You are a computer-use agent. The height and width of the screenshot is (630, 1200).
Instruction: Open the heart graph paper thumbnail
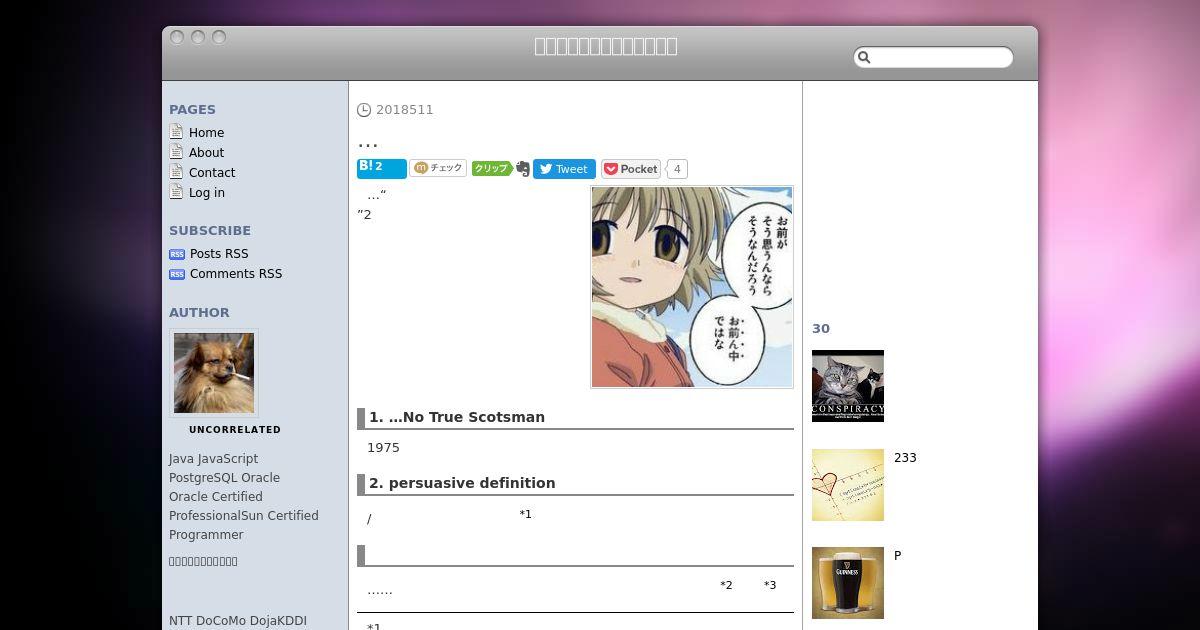coord(848,485)
